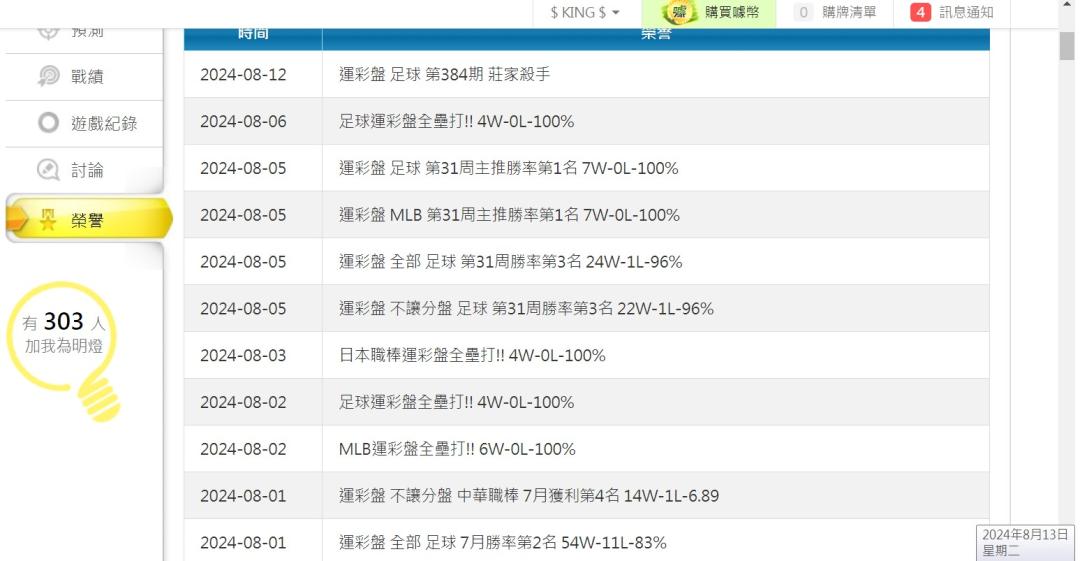Click the red 4 notification badge
Screen dimensions: 1080x561
click(920, 12)
